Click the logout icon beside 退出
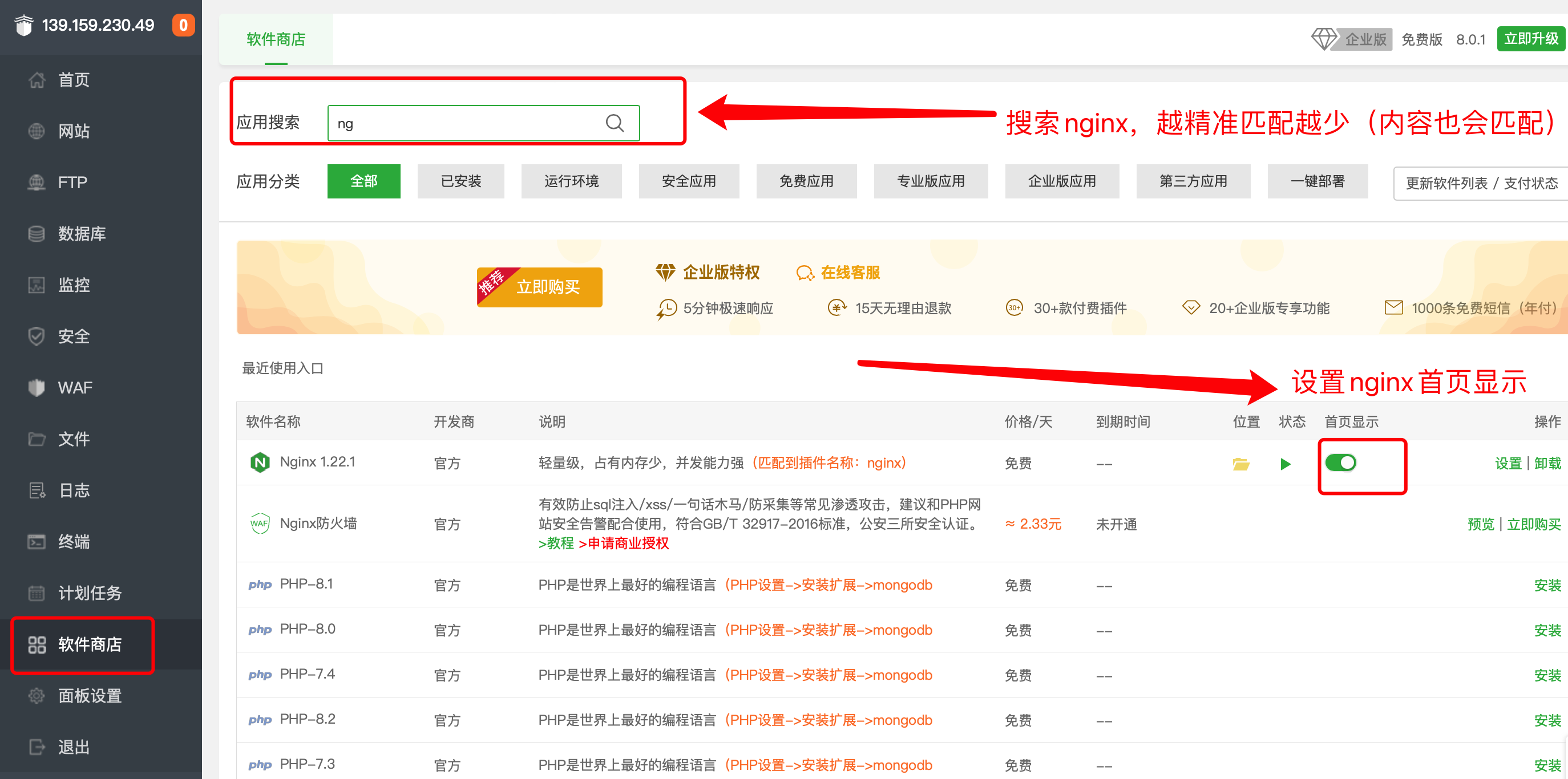Screen dimensions: 1568x779 (x=37, y=746)
